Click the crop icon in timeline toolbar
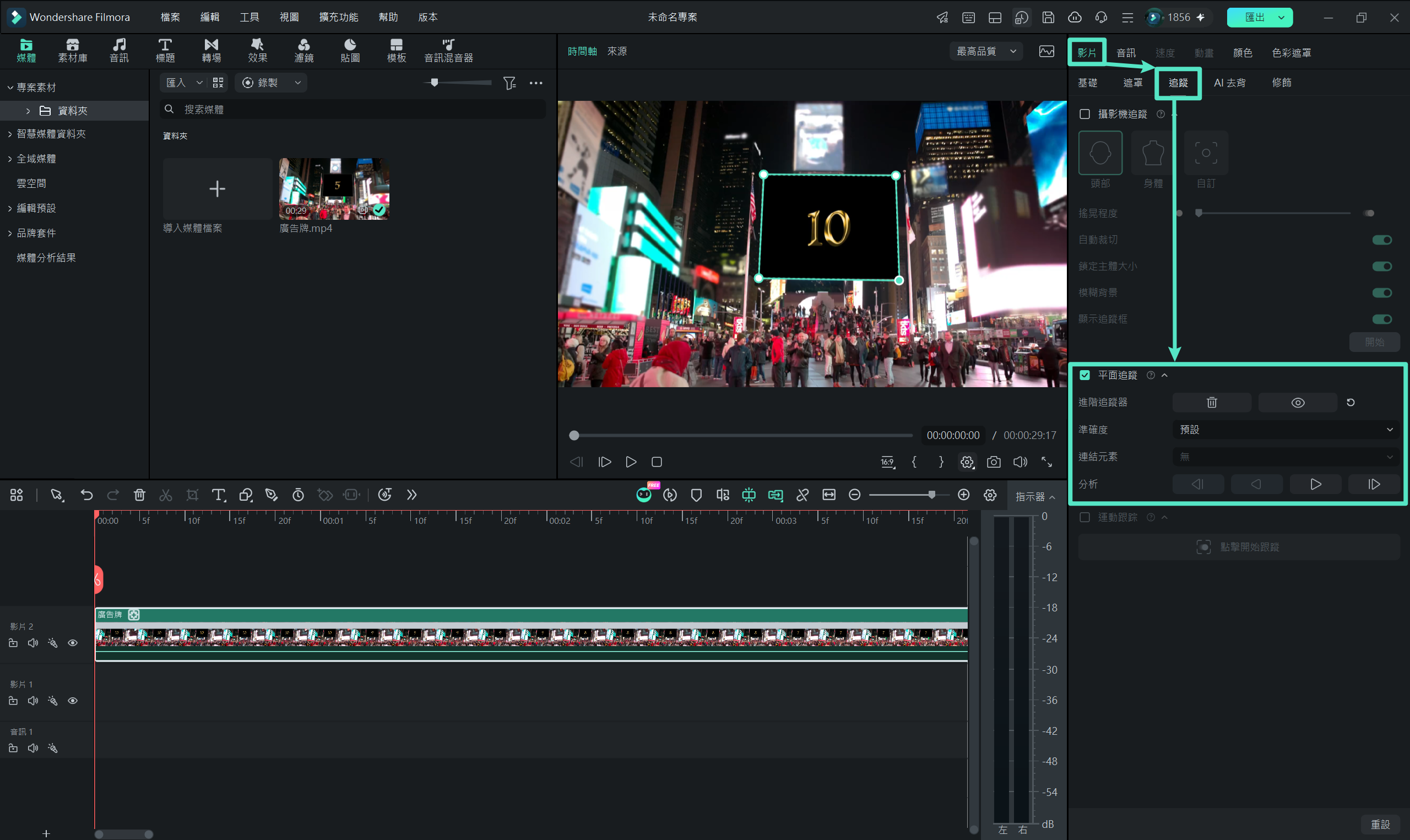1410x840 pixels. pos(192,495)
